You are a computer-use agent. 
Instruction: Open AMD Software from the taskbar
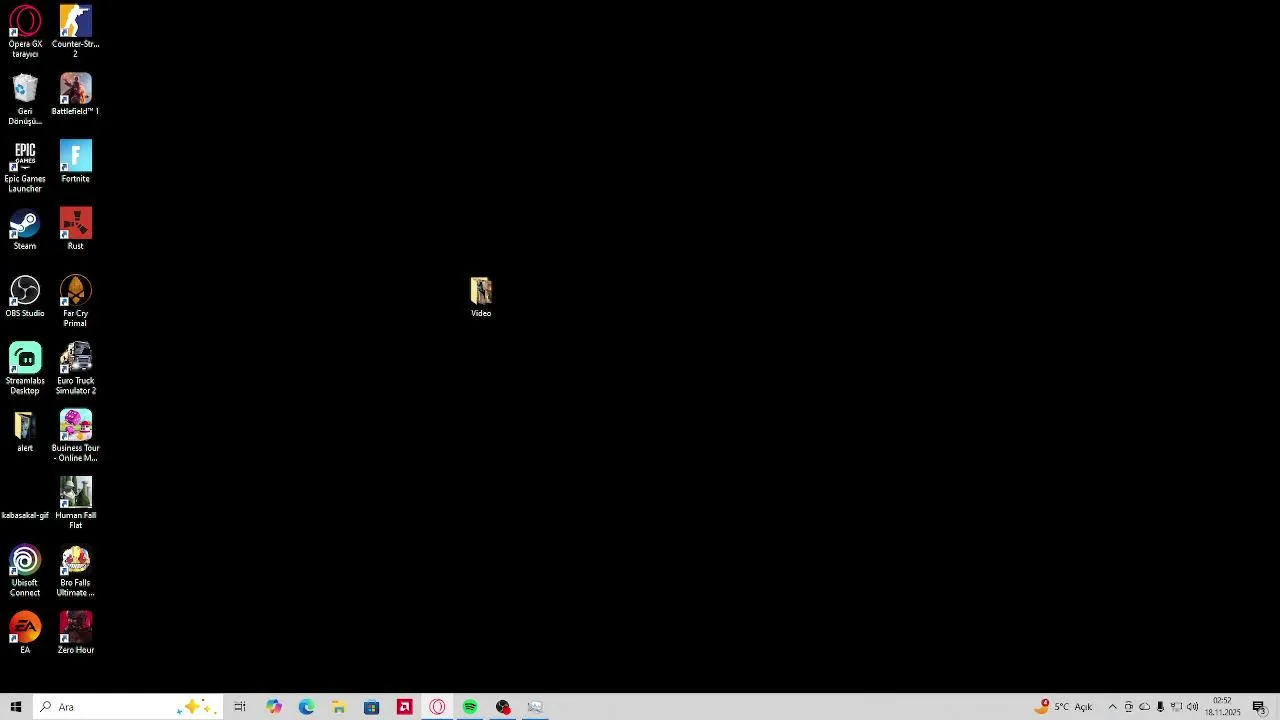pos(404,707)
